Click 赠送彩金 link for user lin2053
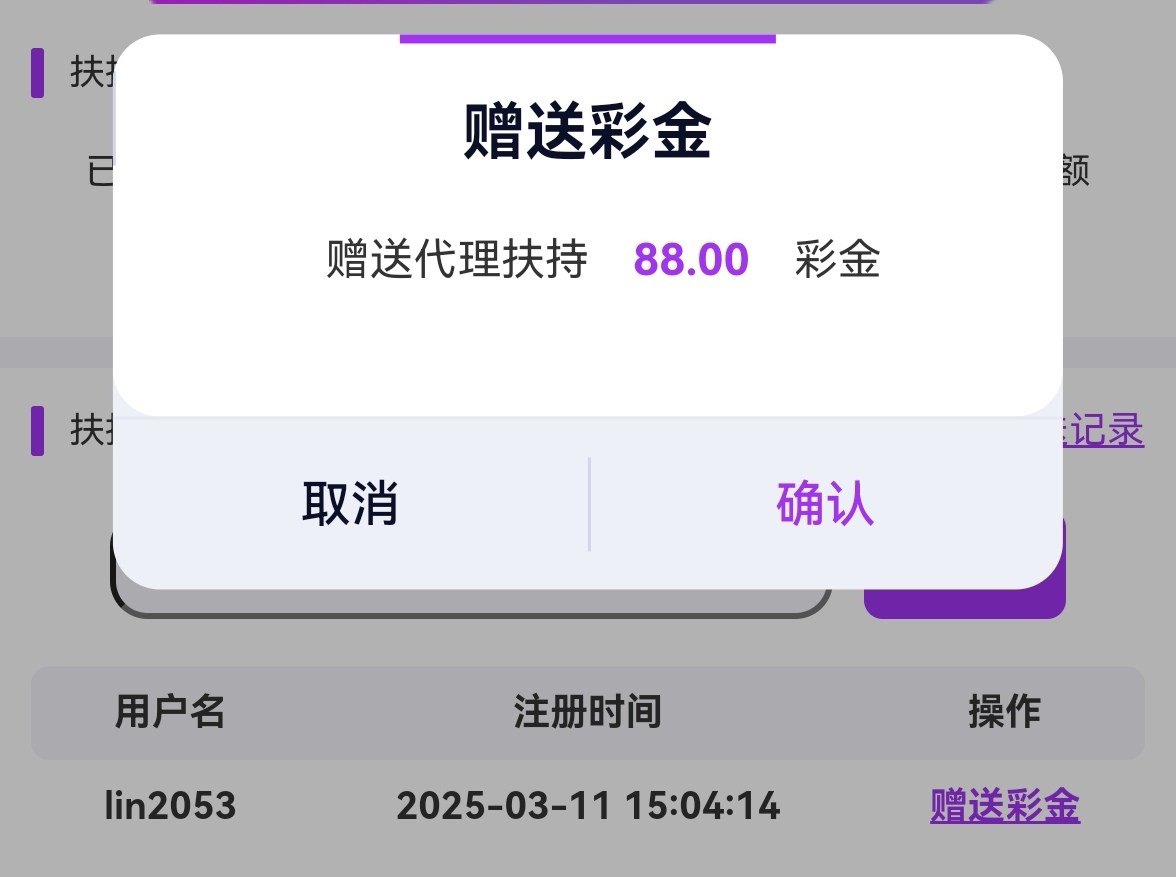This screenshot has height=877, width=1176. pos(1004,805)
